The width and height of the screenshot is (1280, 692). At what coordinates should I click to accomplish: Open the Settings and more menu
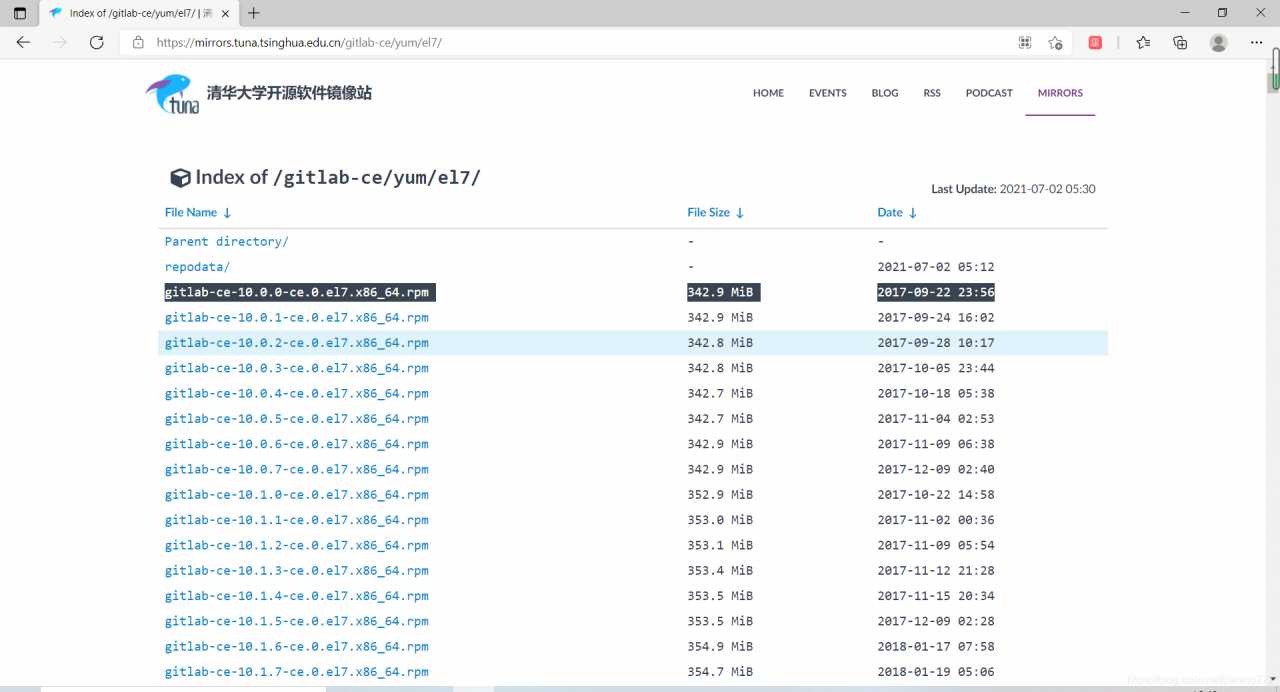tap(1257, 42)
